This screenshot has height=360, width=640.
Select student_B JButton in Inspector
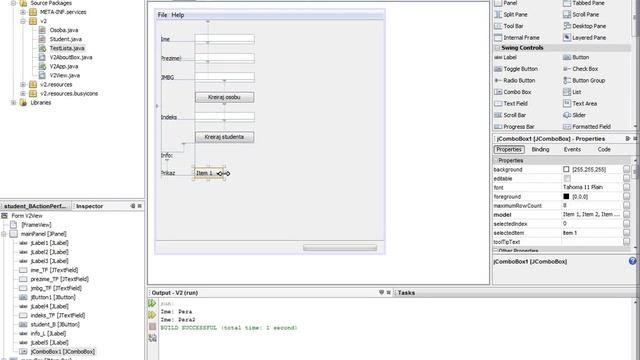(x=55, y=324)
